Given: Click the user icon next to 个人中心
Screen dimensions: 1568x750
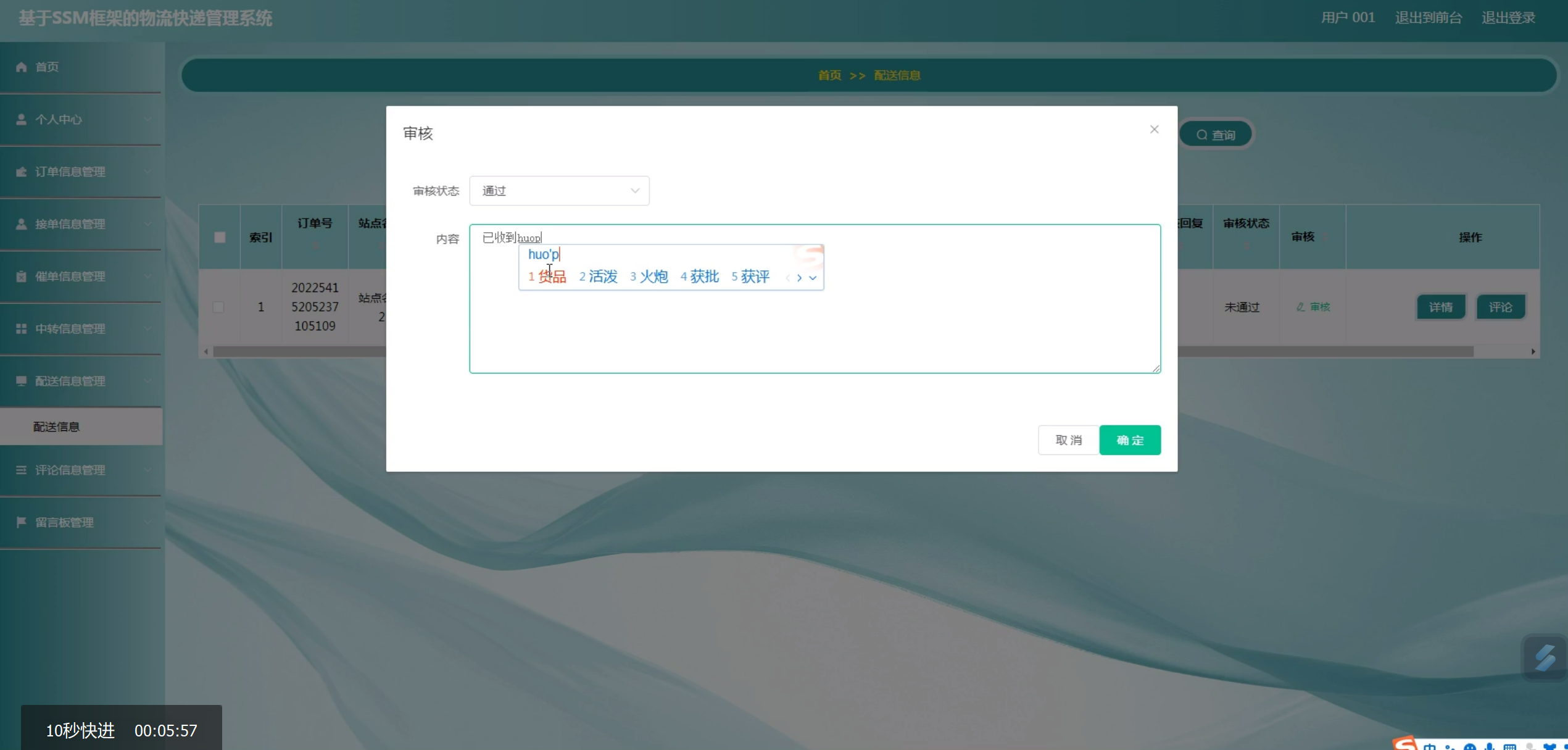Looking at the screenshot, I should (22, 119).
